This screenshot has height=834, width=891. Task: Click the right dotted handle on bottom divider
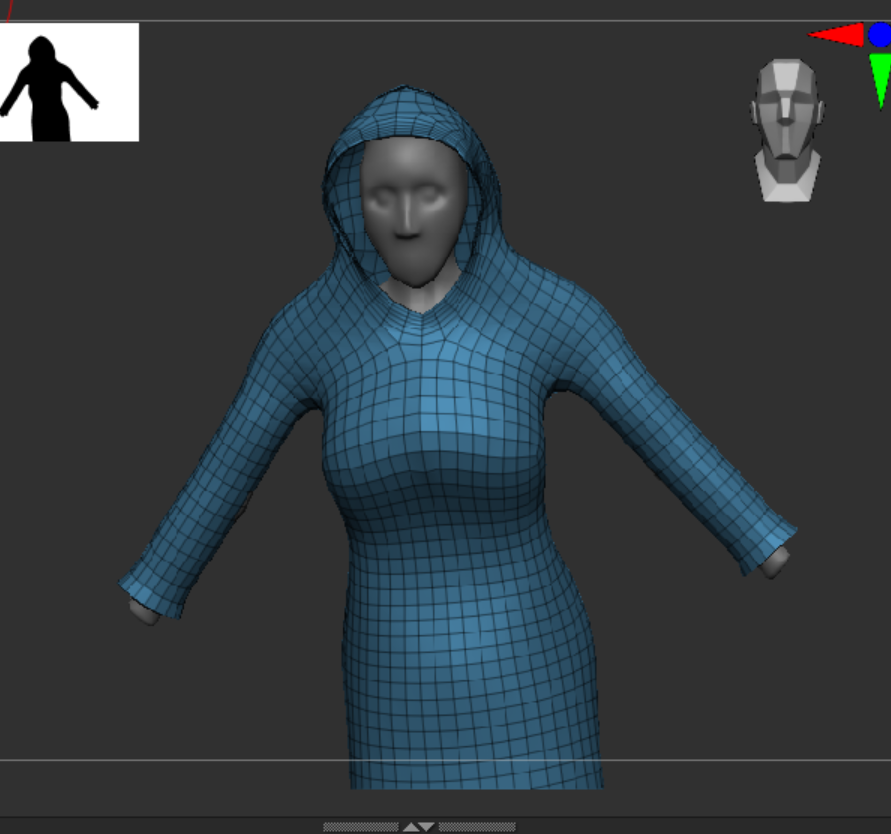pyautogui.click(x=478, y=827)
